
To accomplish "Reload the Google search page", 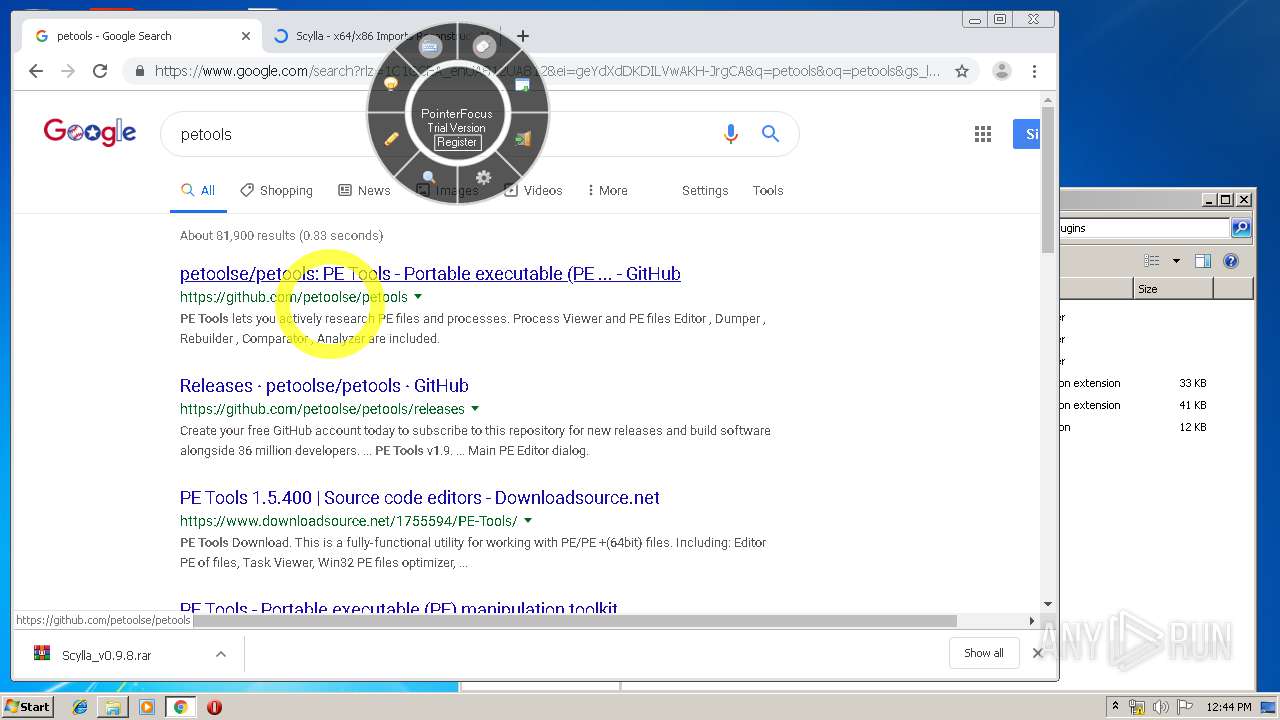I will pyautogui.click(x=100, y=71).
